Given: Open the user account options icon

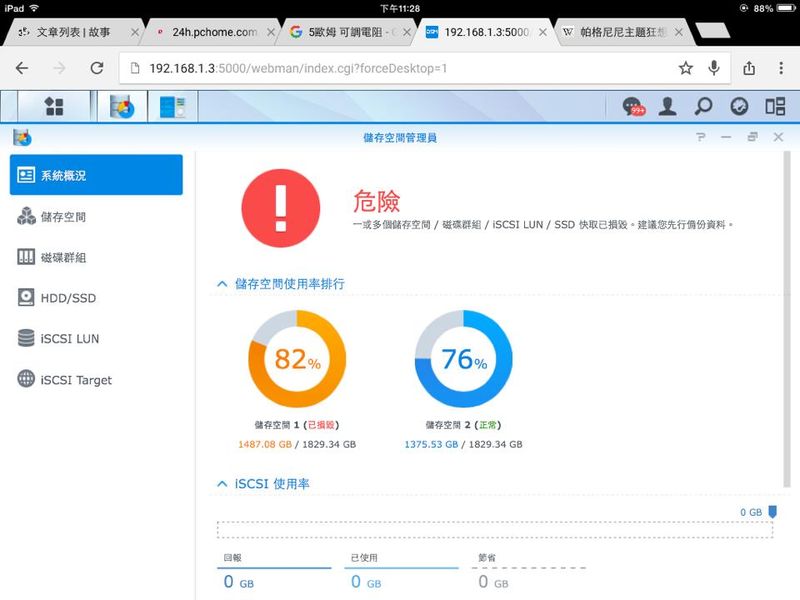Looking at the screenshot, I should click(668, 106).
